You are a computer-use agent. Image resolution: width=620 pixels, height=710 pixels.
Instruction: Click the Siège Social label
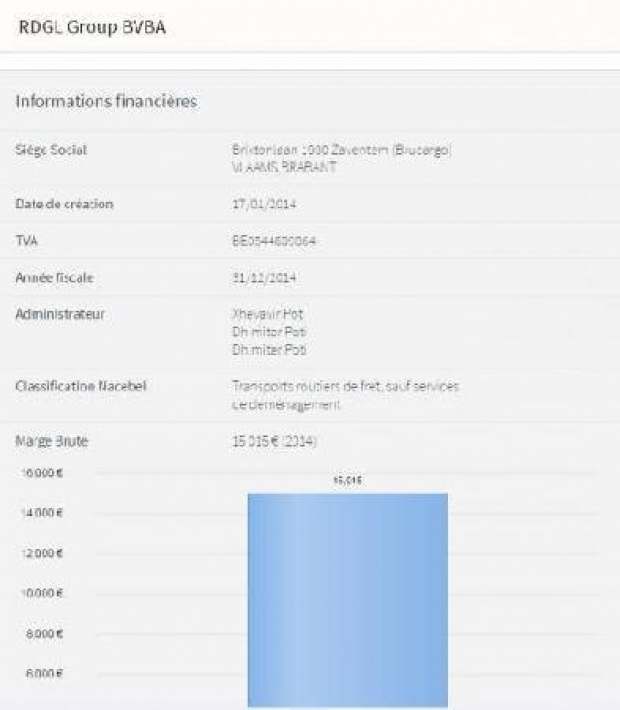coord(51,150)
